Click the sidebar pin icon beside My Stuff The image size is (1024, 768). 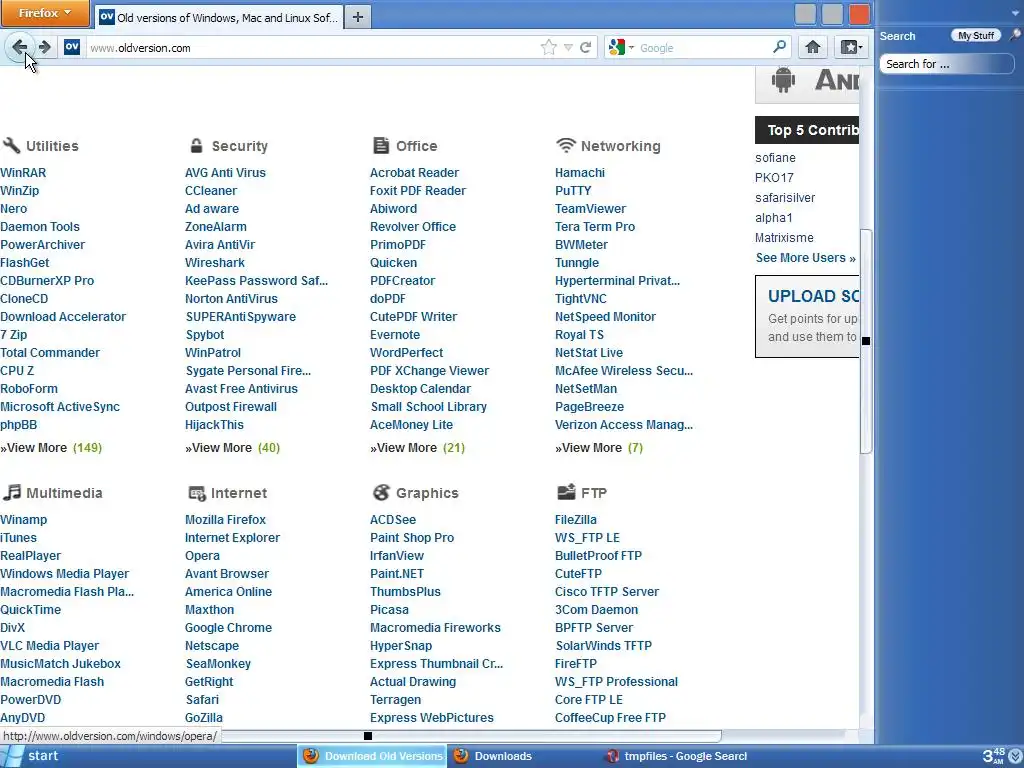[1016, 35]
